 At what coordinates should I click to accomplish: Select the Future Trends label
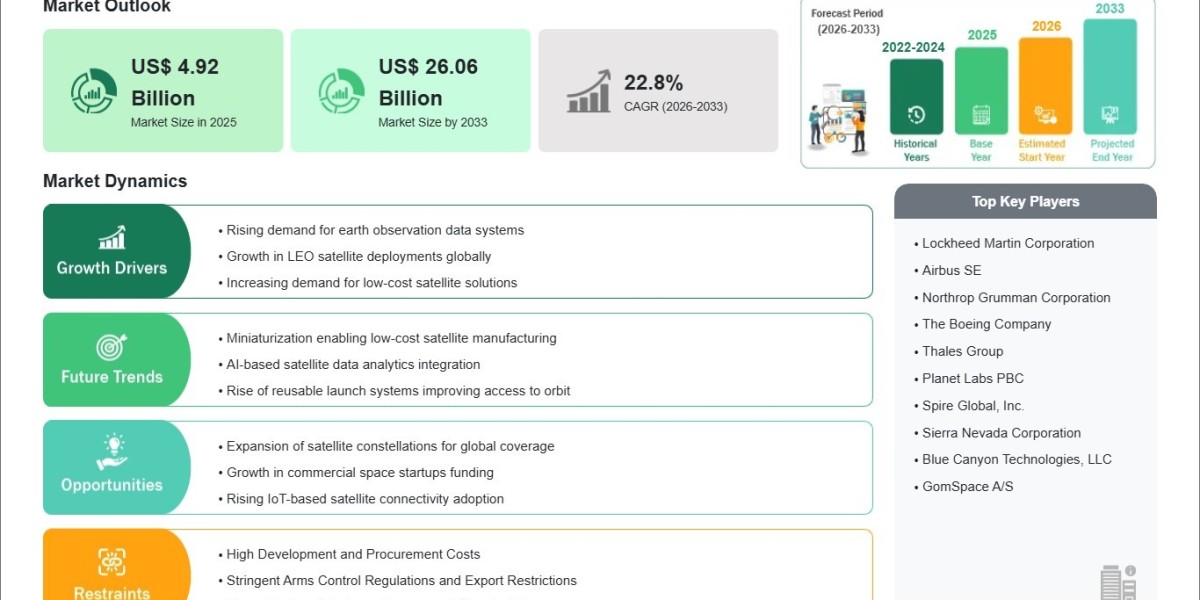[112, 377]
